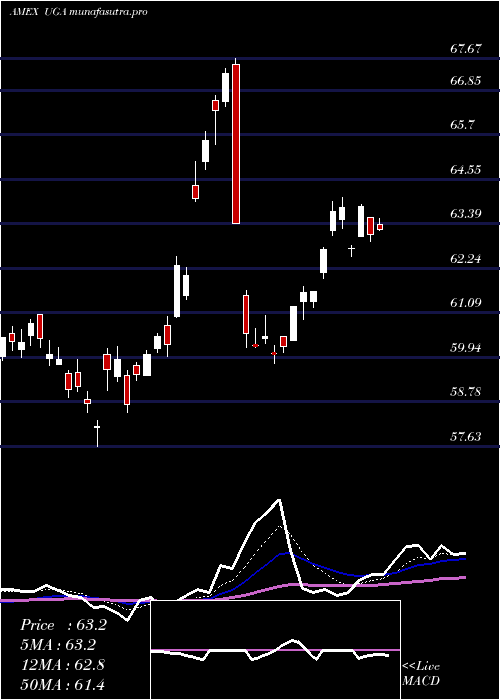
Task: Click the MACD inset chart panel
Action: coord(275,650)
